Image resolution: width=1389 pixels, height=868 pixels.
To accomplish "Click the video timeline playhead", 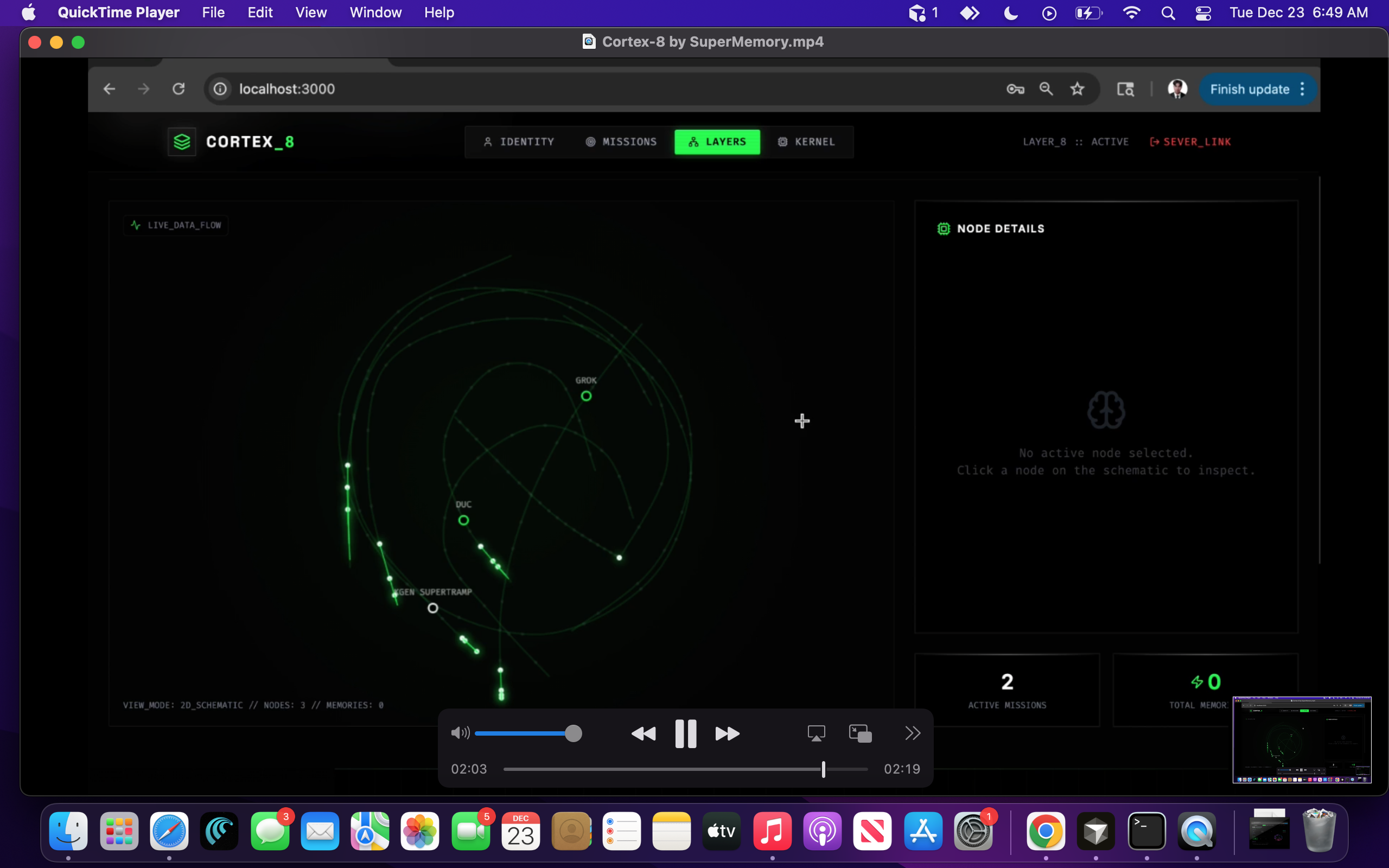I will pos(823,769).
